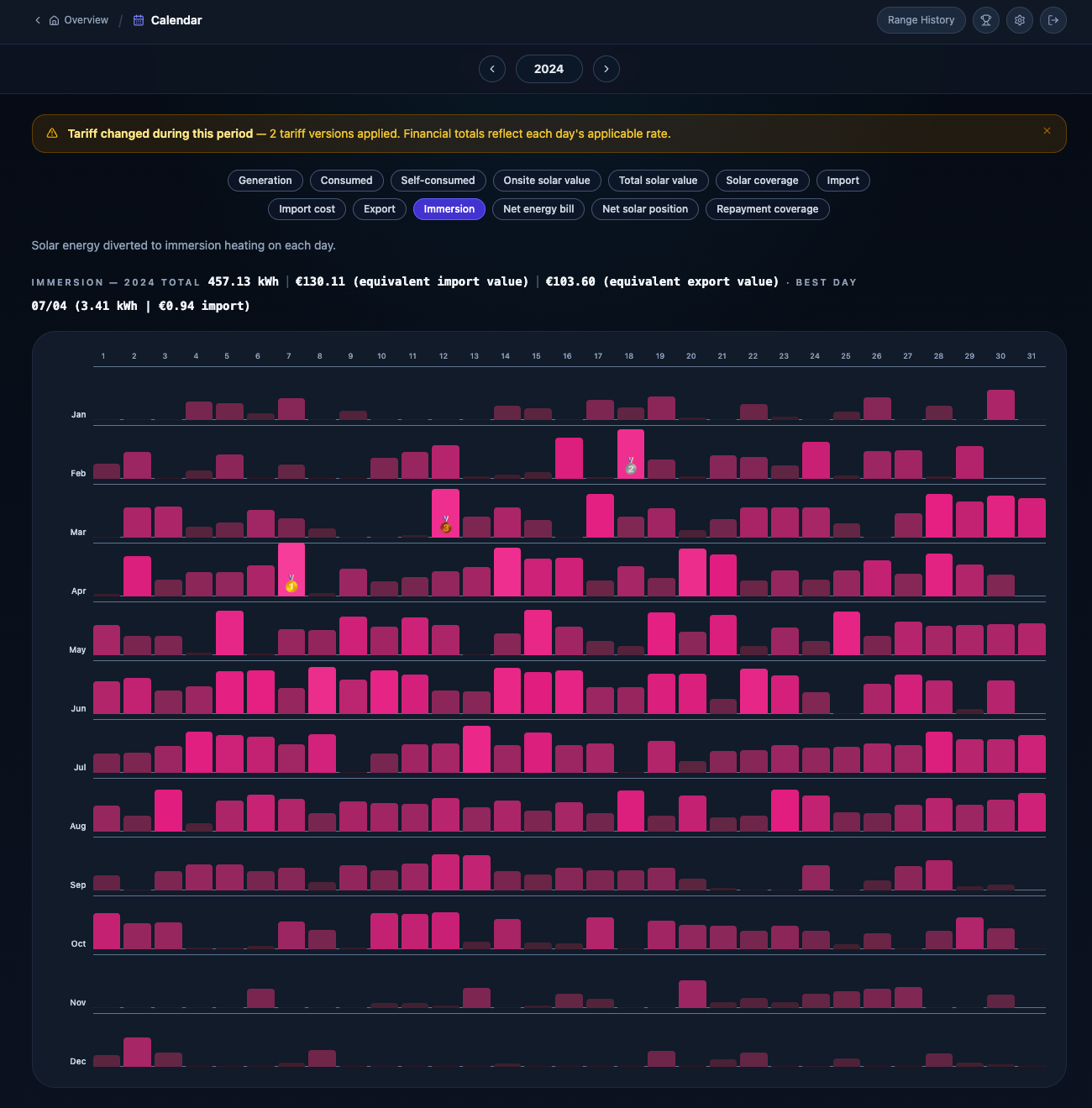This screenshot has width=1092, height=1108.
Task: Click the Calendar icon in breadcrumb
Action: pyautogui.click(x=139, y=20)
